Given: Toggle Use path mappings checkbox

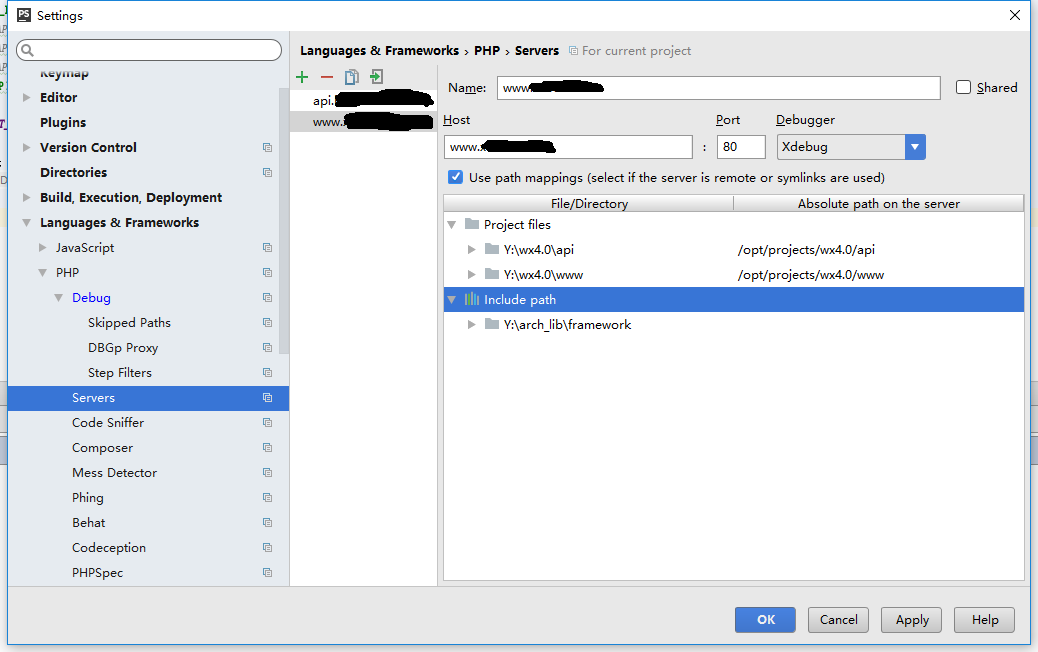Looking at the screenshot, I should coord(455,177).
